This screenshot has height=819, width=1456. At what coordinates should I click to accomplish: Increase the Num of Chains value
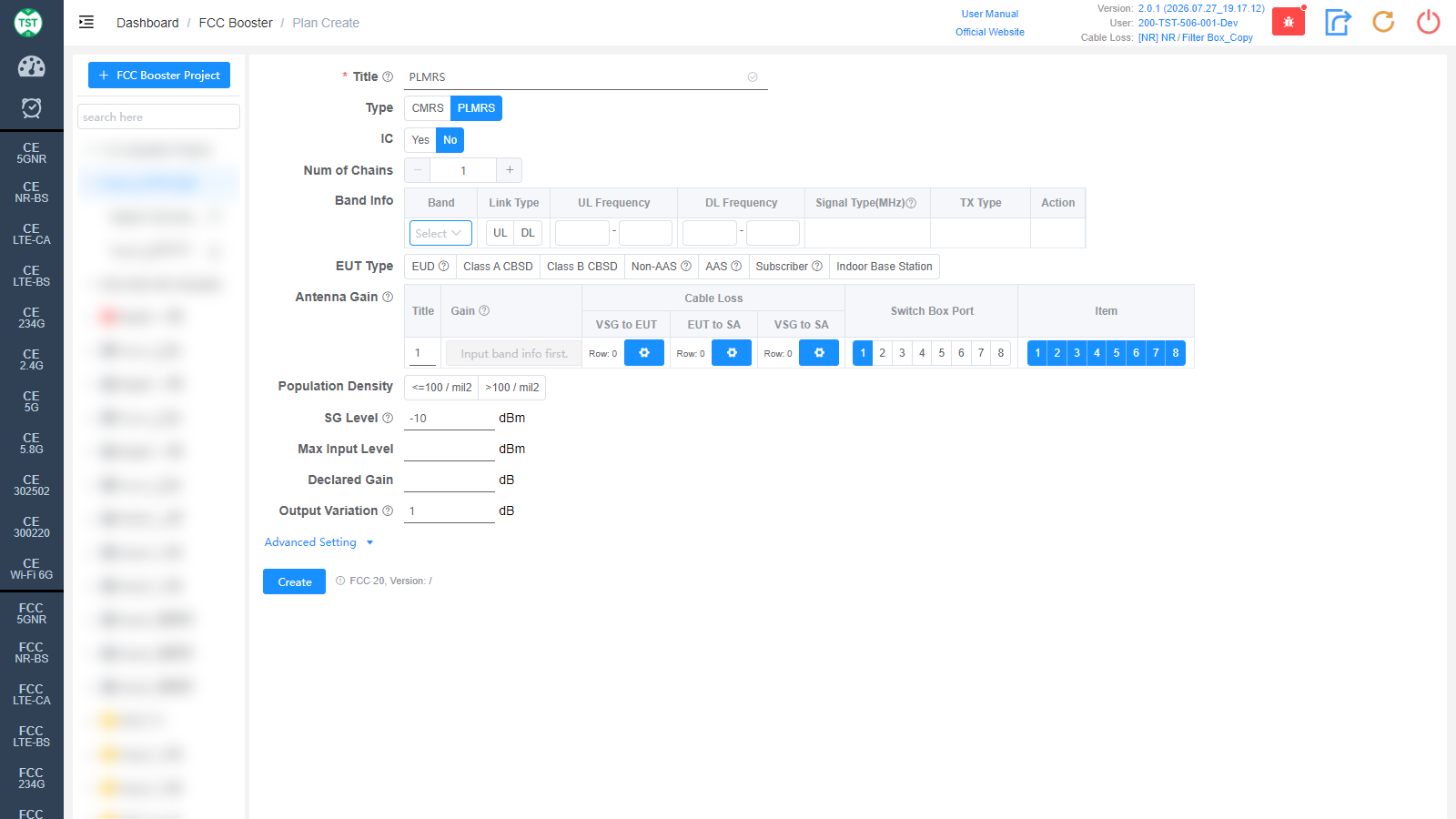click(x=510, y=170)
